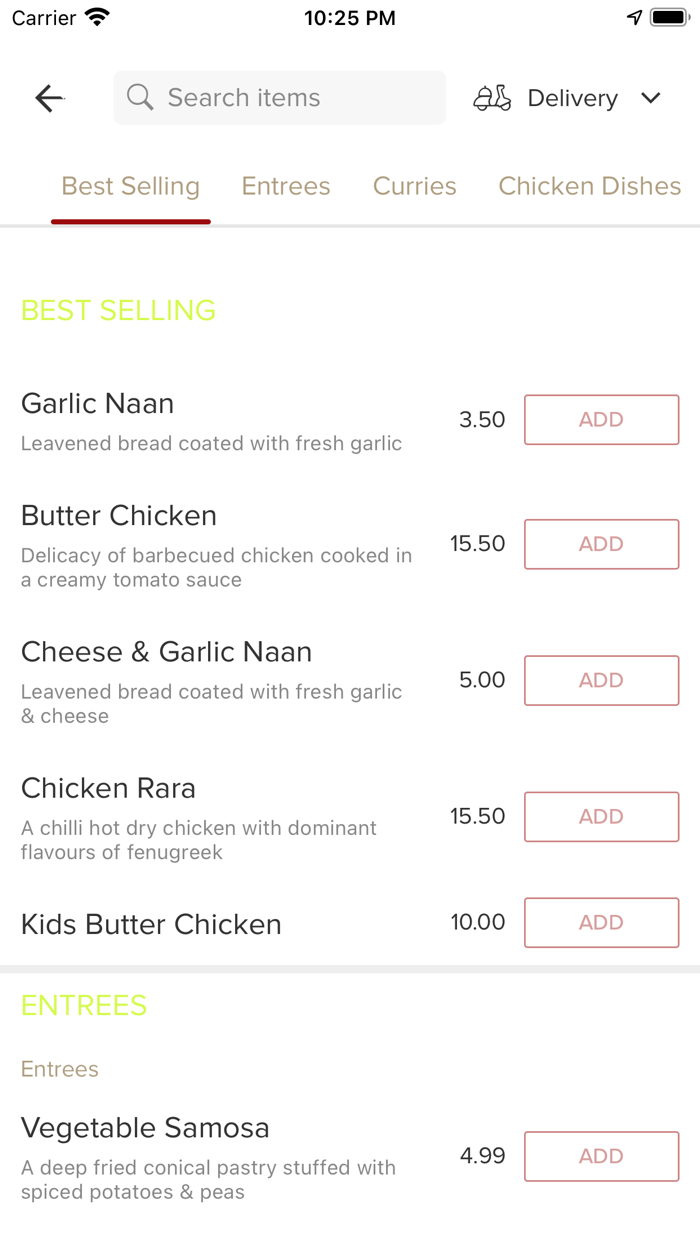
Task: Go to the Chicken Dishes tab
Action: coord(589,187)
